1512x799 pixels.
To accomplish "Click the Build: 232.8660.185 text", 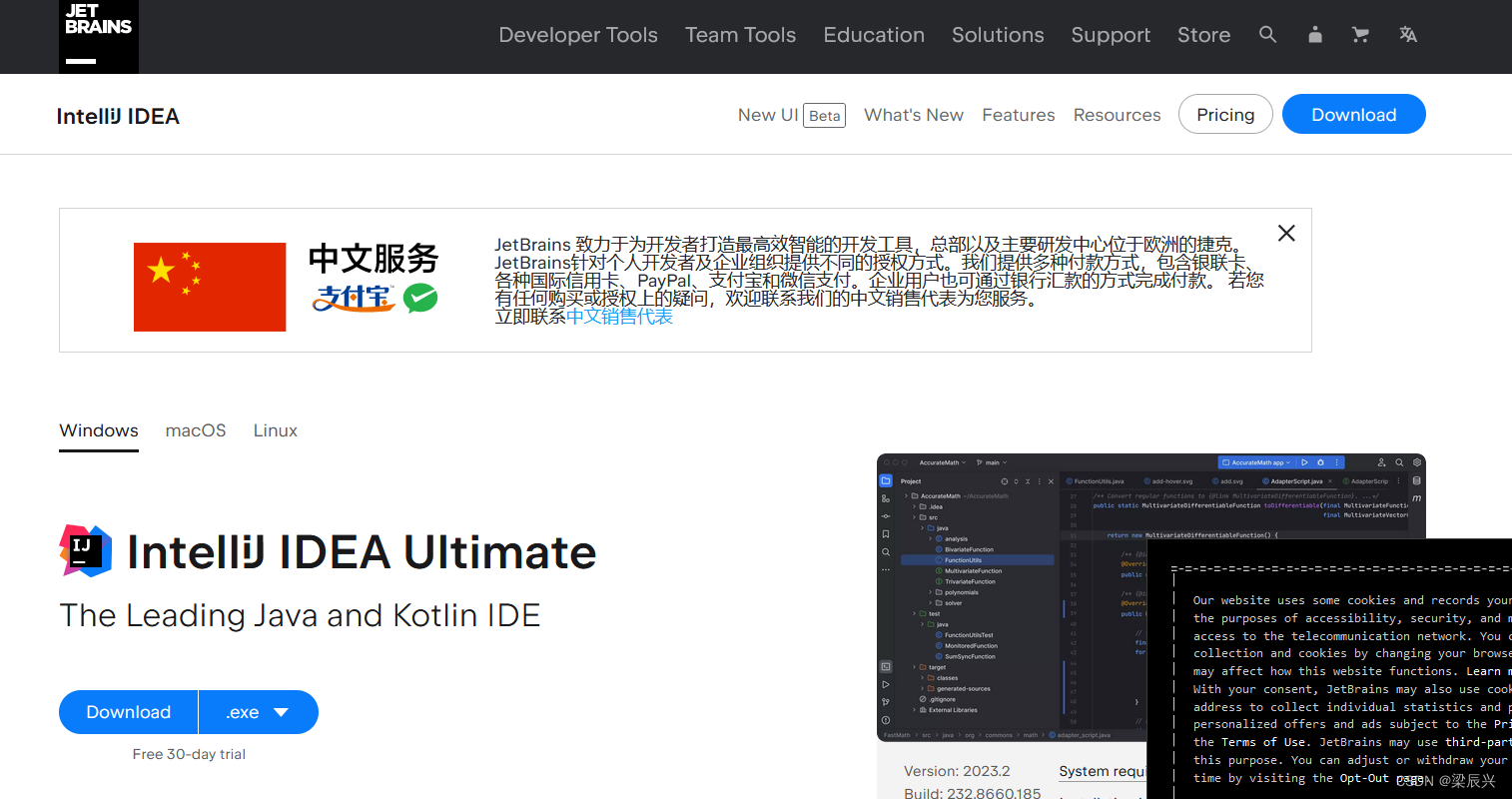I will [972, 792].
